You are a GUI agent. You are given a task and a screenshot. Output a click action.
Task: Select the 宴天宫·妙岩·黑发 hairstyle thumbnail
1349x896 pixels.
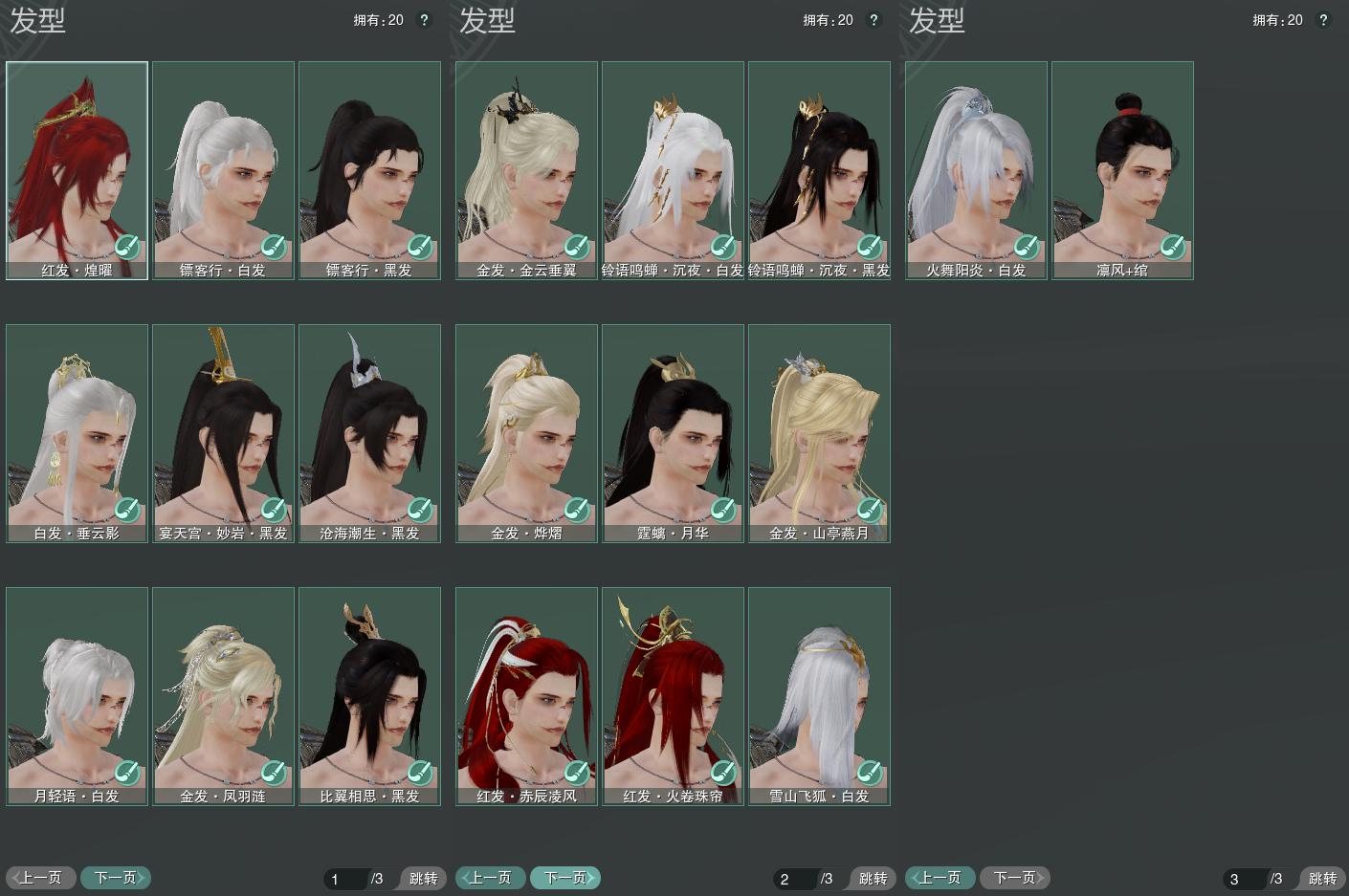point(224,434)
